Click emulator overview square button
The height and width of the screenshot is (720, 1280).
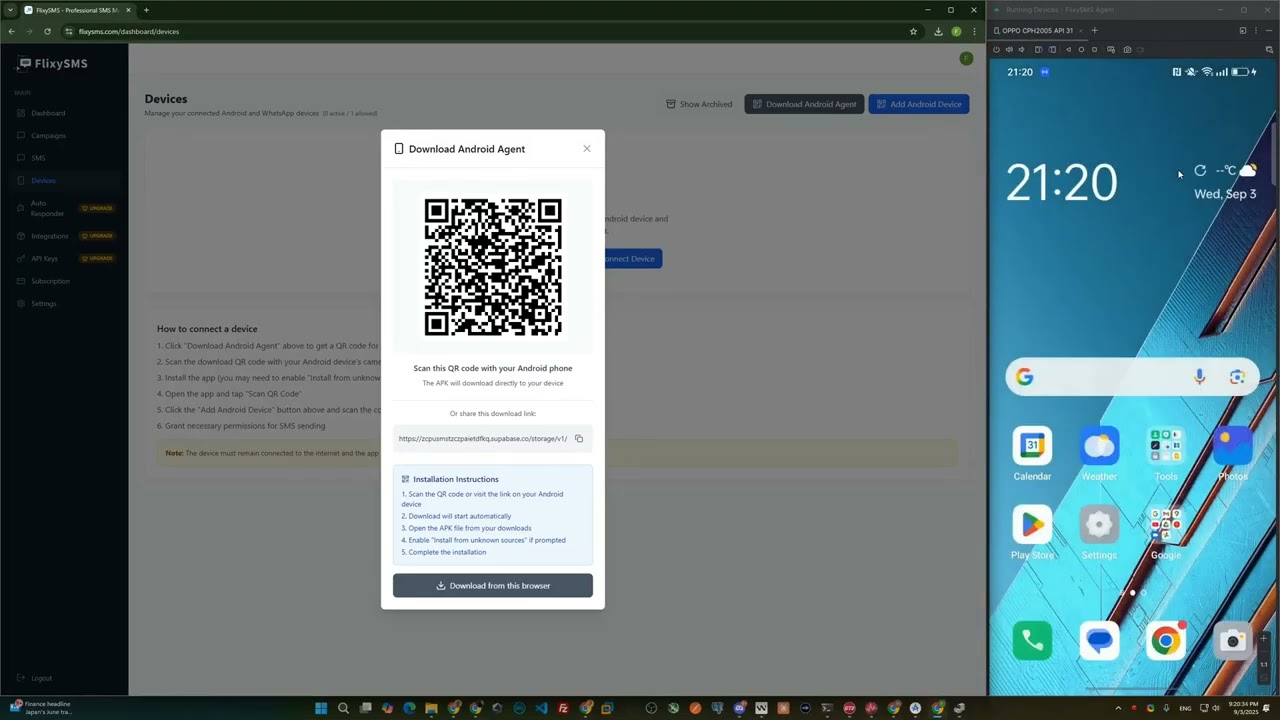point(1094,49)
